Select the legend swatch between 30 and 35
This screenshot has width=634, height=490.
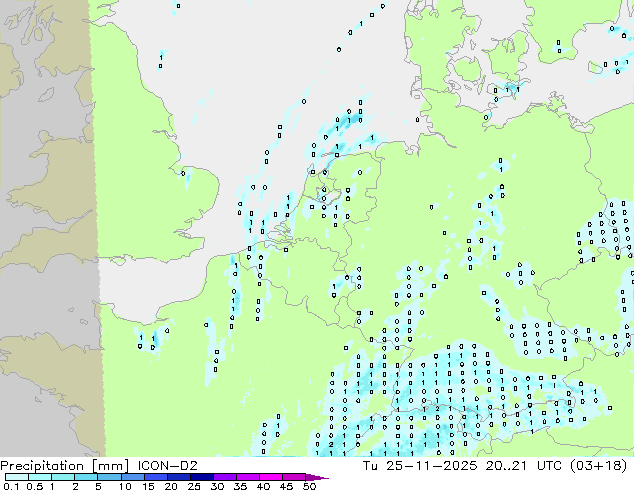[224, 477]
